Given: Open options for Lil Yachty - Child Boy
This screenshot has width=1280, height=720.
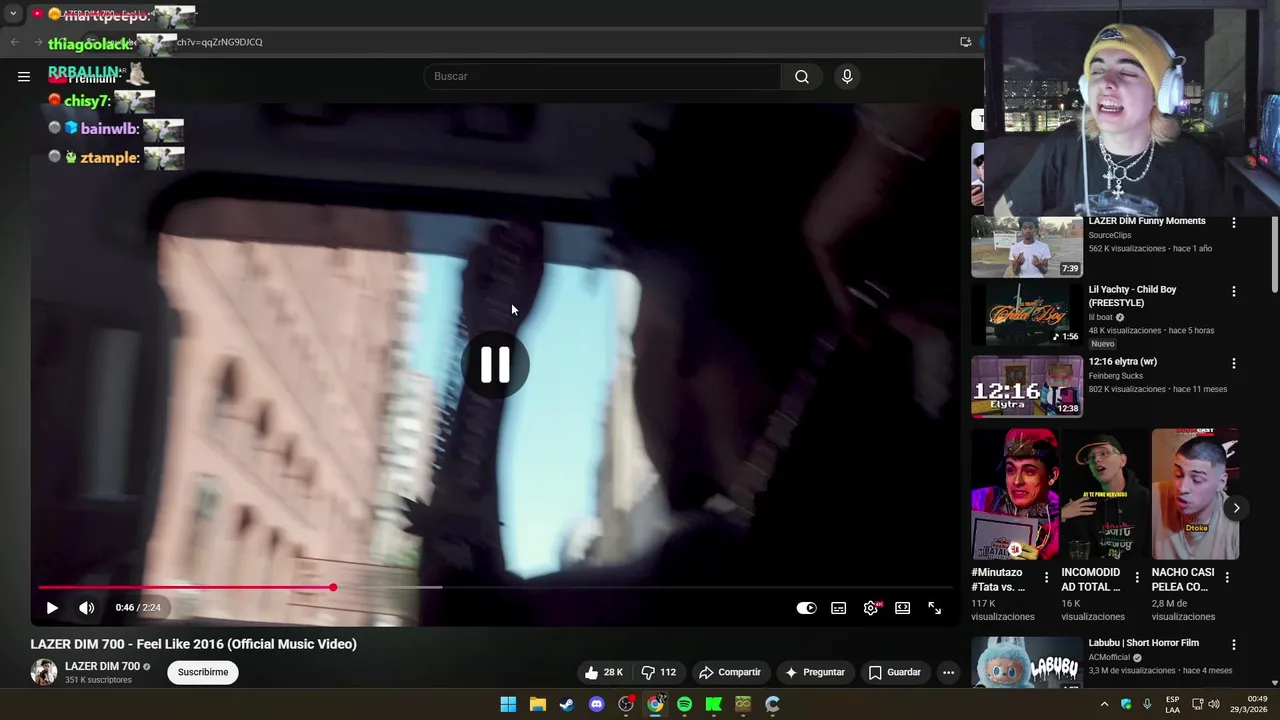Looking at the screenshot, I should point(1233,291).
